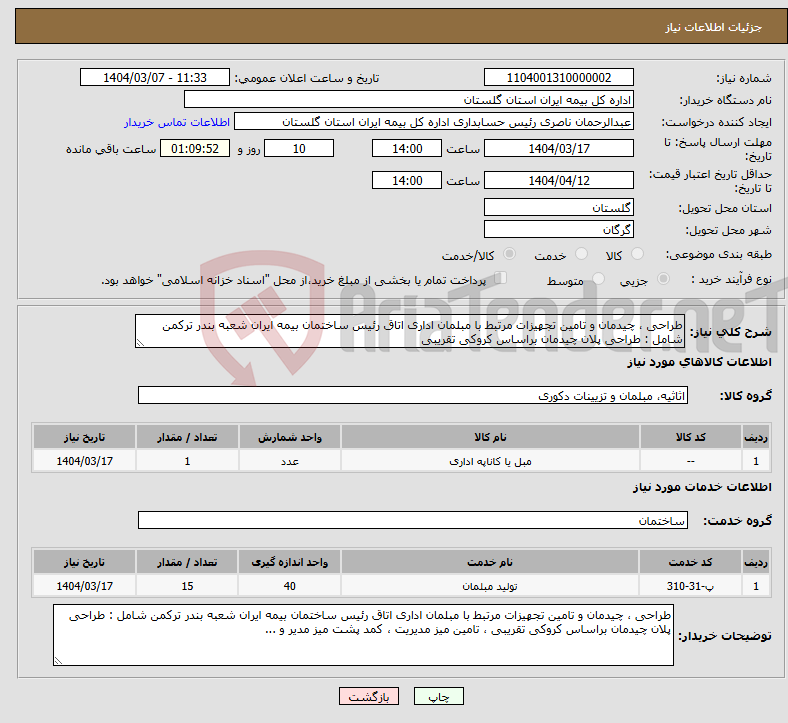Select the متوسط purchase type radio
The image size is (788, 723).
coord(598,279)
